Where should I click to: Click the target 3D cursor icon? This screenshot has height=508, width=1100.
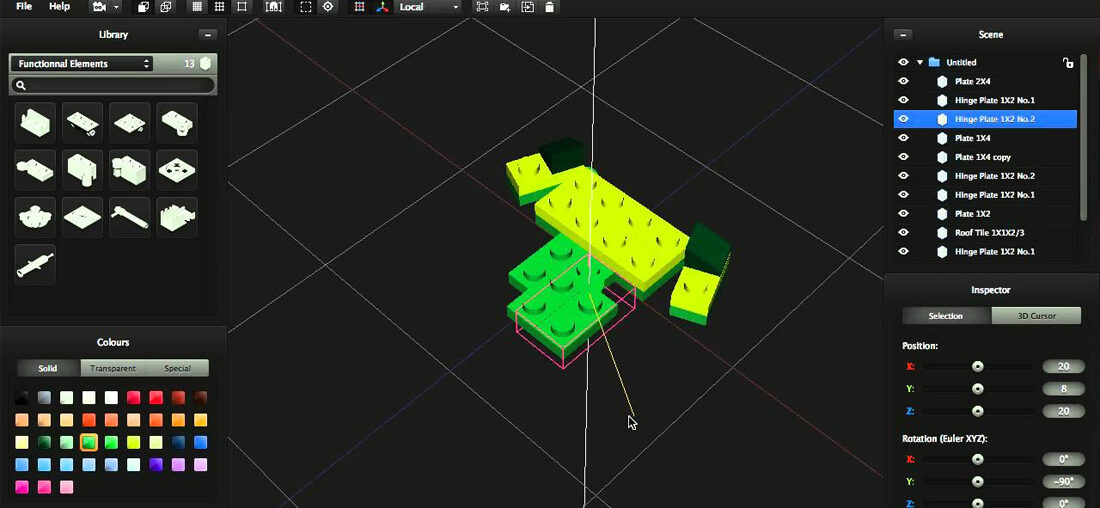click(328, 7)
